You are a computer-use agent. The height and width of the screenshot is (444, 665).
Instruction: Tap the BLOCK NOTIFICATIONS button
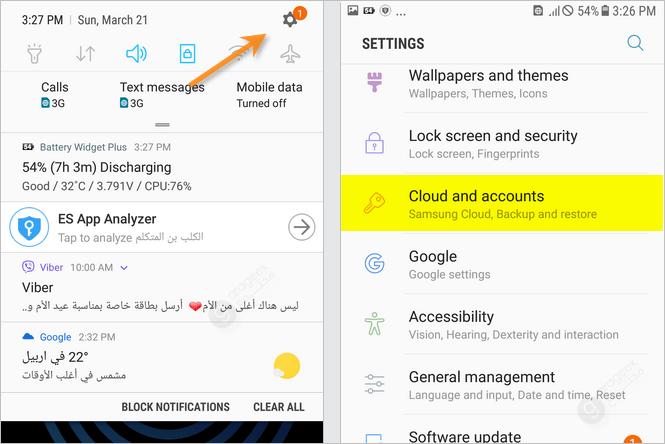176,407
